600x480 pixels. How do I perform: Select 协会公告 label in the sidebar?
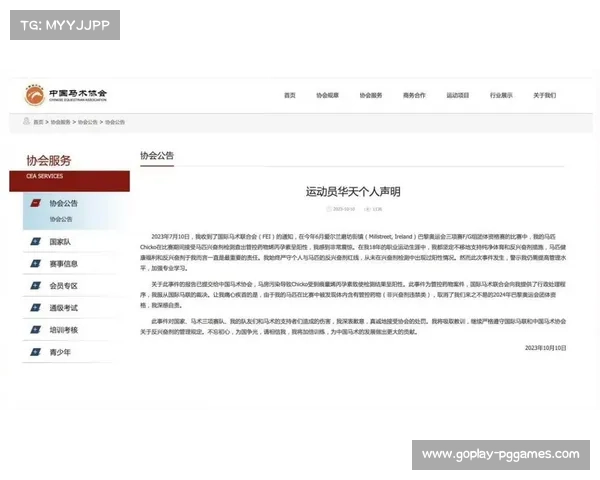point(64,203)
